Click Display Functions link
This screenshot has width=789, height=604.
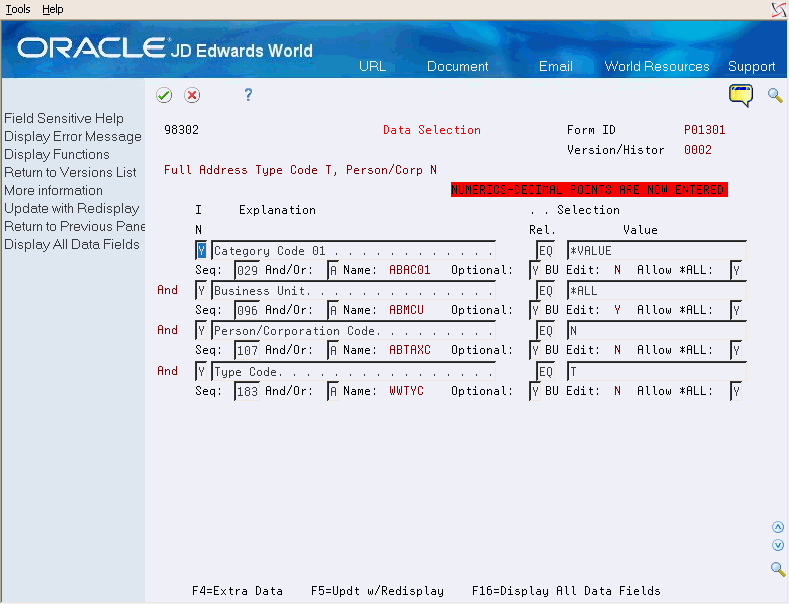pyautogui.click(x=57, y=155)
